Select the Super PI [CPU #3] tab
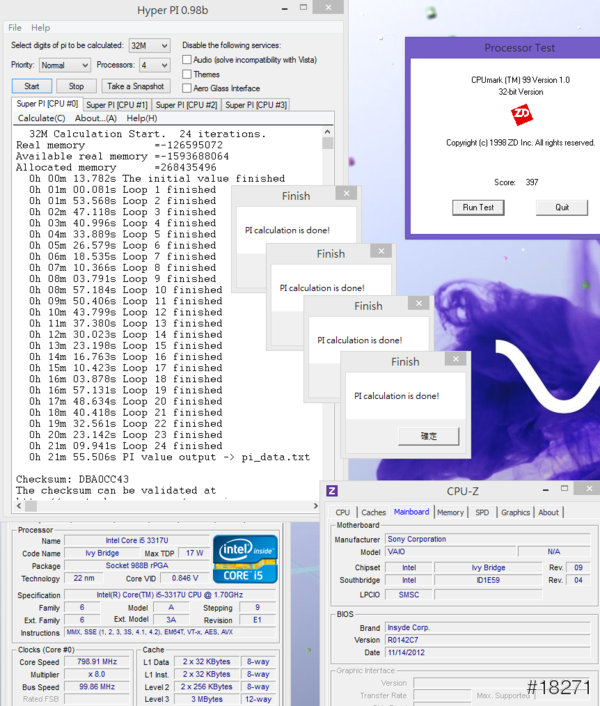 (255, 105)
